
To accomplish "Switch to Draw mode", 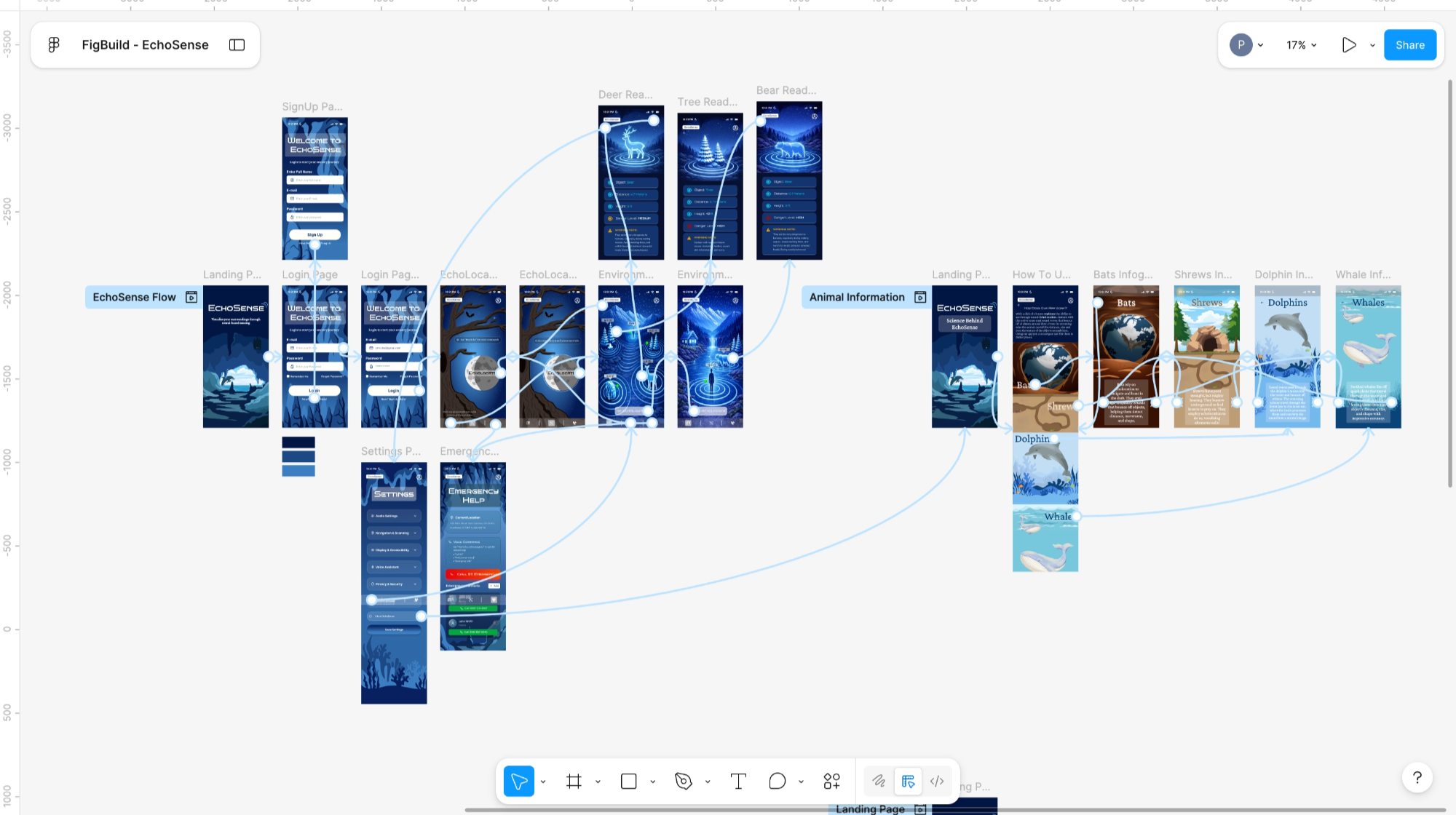I will point(879,781).
